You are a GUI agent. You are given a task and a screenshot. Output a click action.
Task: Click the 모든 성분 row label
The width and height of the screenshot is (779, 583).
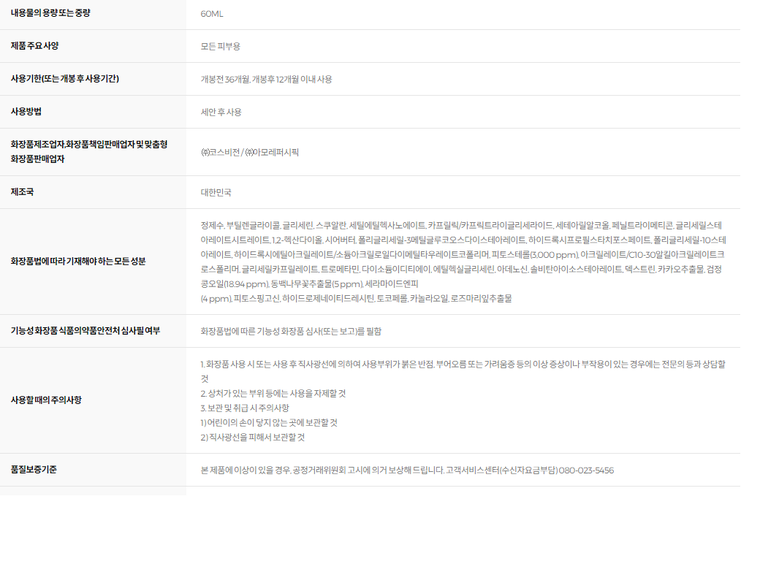(x=78, y=261)
